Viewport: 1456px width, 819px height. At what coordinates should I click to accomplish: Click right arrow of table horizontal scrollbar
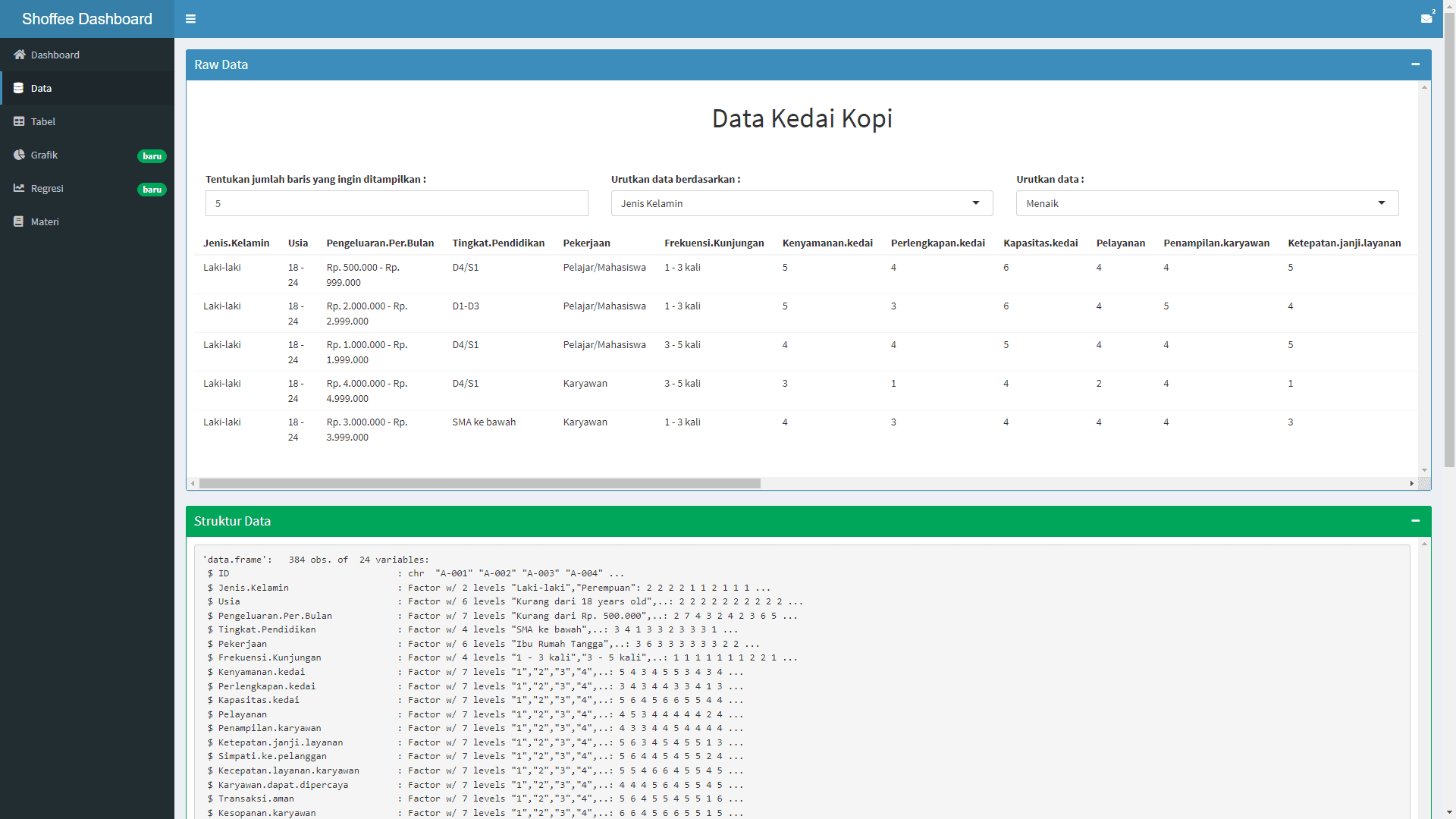coord(1411,483)
